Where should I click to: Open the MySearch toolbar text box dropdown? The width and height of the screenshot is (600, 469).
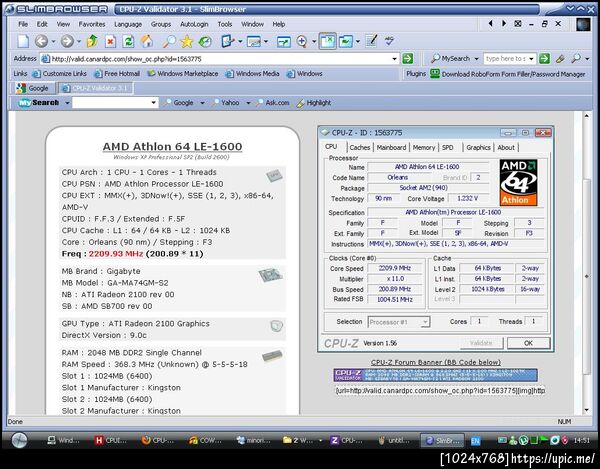click(x=153, y=103)
